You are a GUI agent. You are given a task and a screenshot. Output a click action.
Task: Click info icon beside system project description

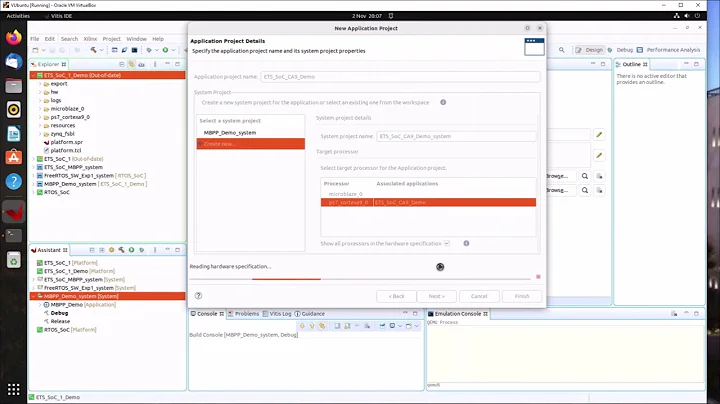(x=443, y=102)
